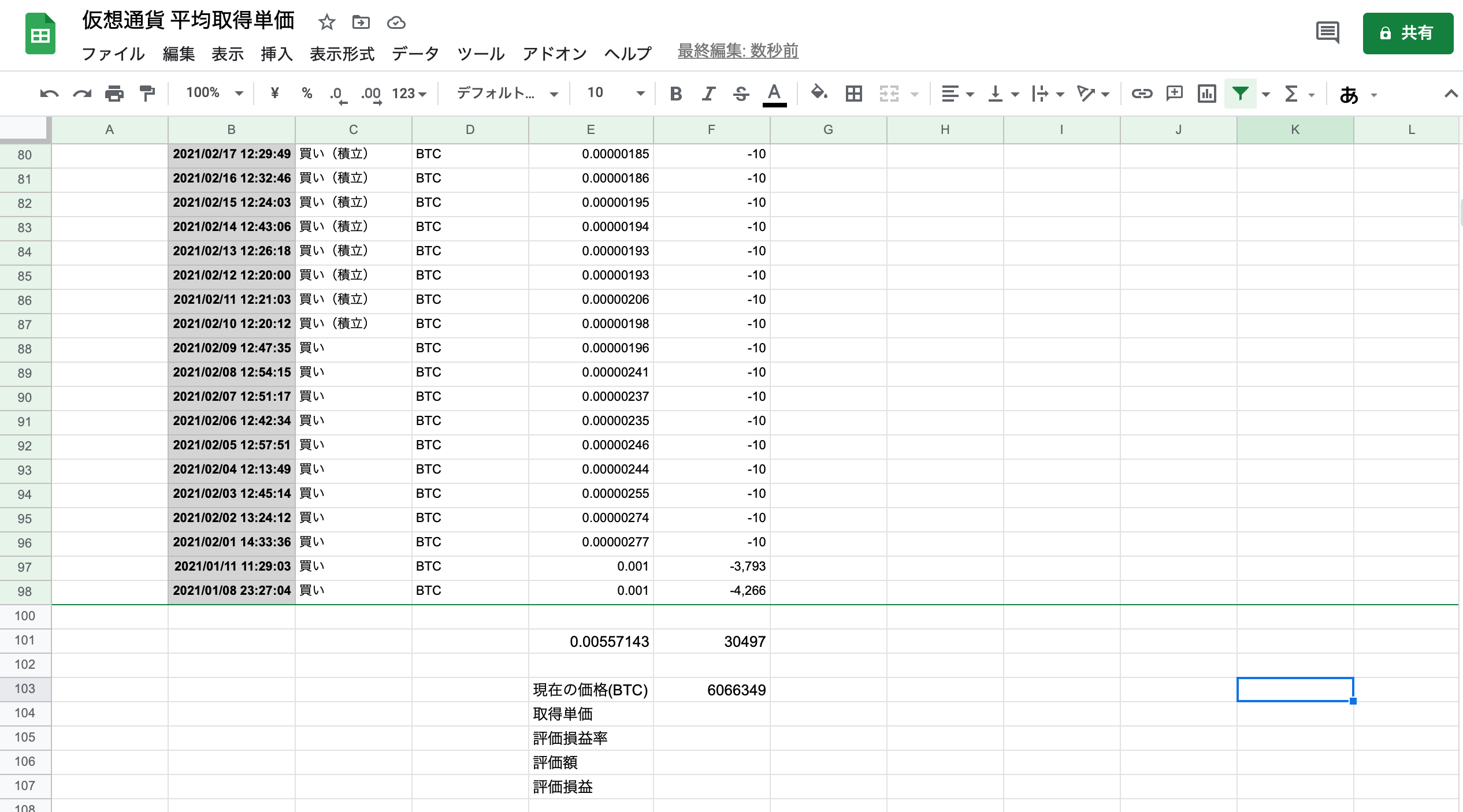Open the fill color bucket

(819, 94)
